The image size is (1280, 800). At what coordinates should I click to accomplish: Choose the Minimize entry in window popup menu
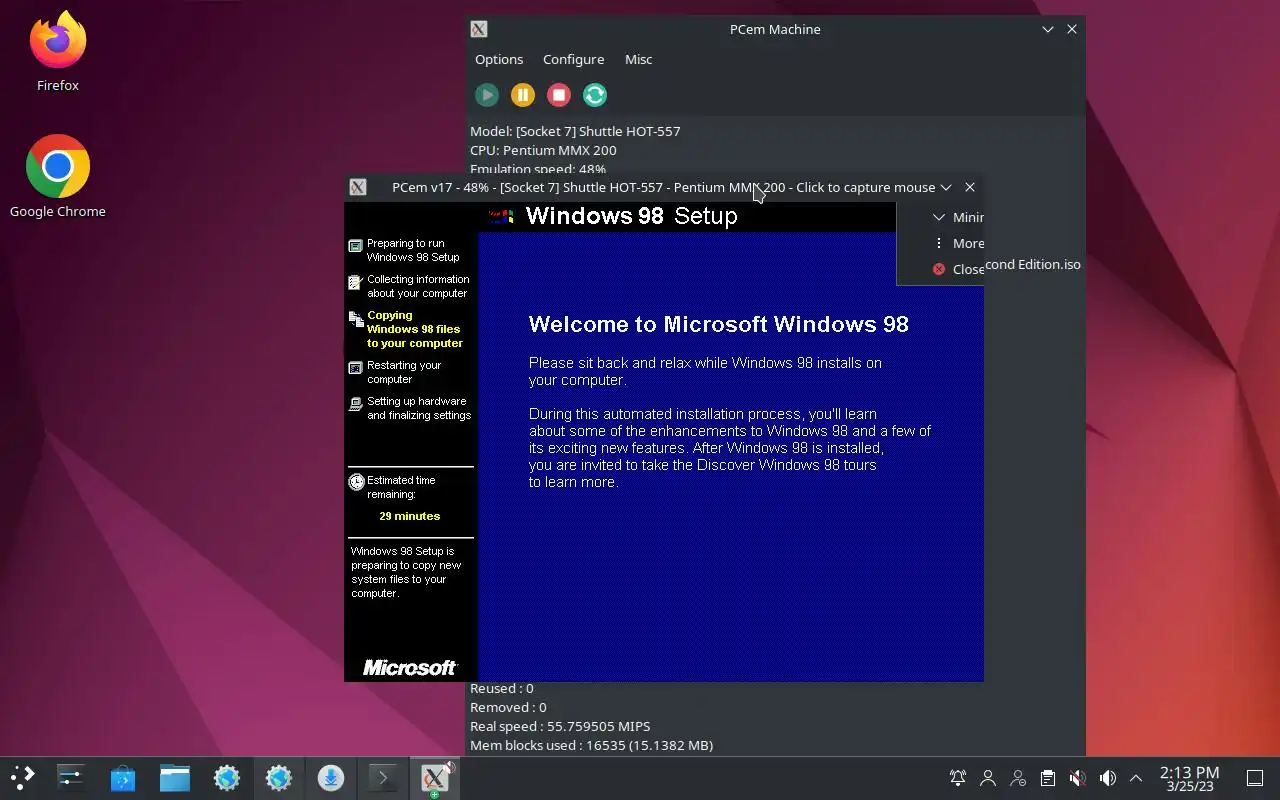957,217
